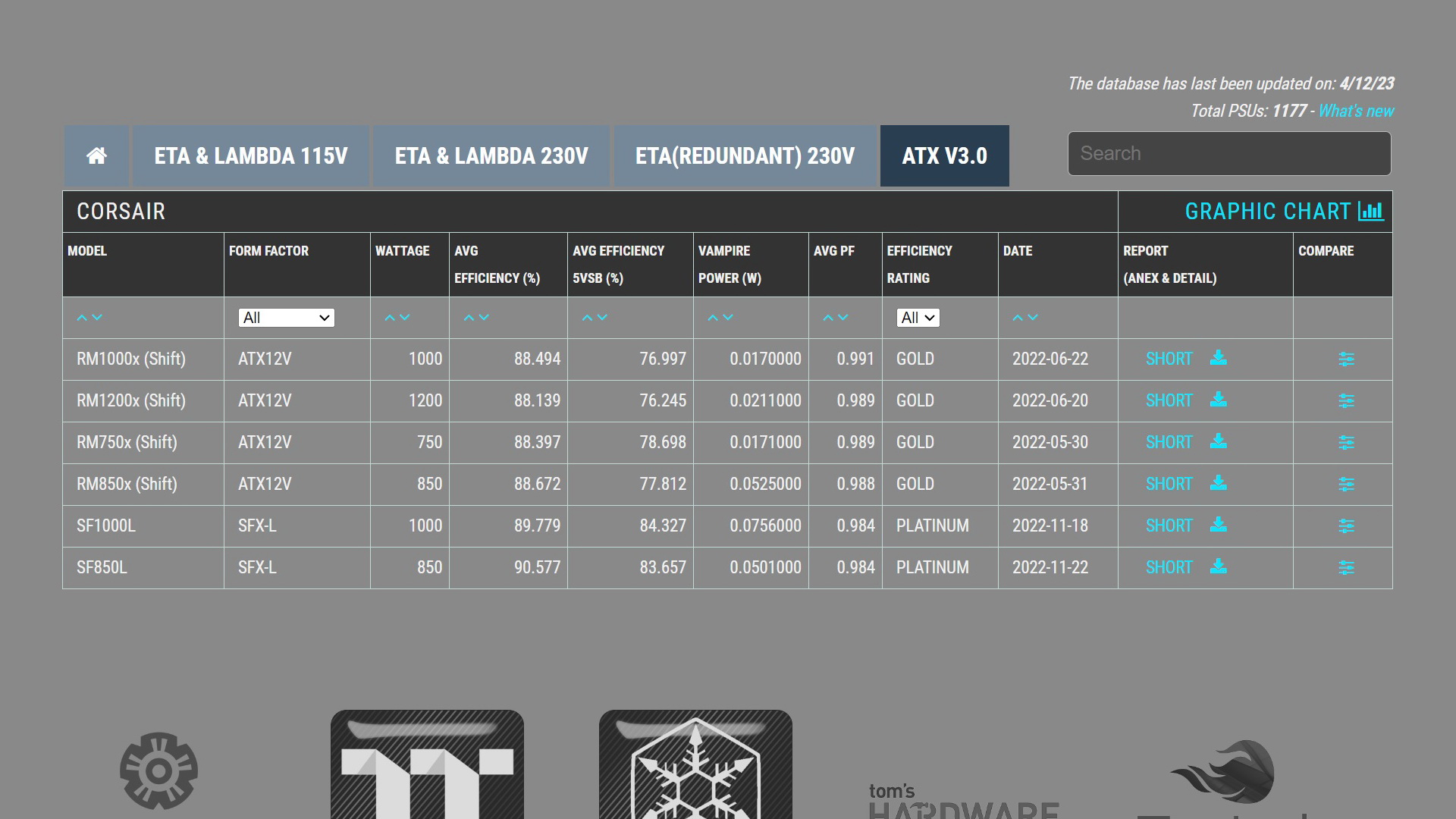
Task: Add SF1000L to compare
Action: coord(1346,526)
